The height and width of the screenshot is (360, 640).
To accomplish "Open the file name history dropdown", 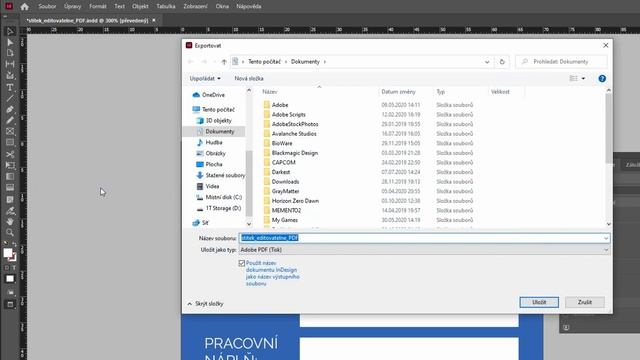I will [x=606, y=238].
